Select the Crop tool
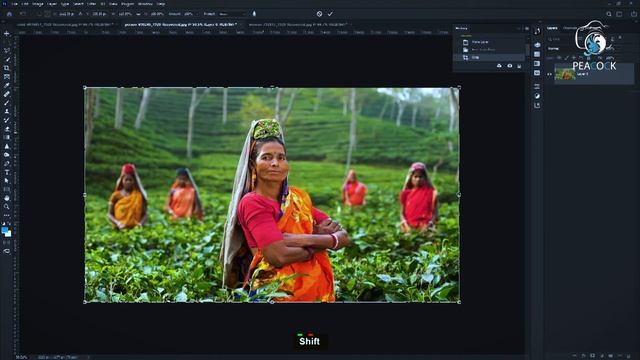The width and height of the screenshot is (640, 360). pyautogui.click(x=7, y=68)
